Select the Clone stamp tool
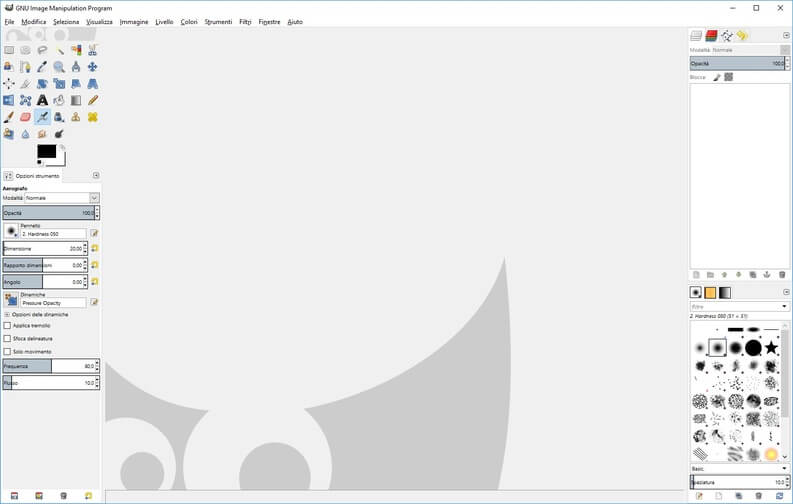The image size is (793, 504). click(76, 117)
